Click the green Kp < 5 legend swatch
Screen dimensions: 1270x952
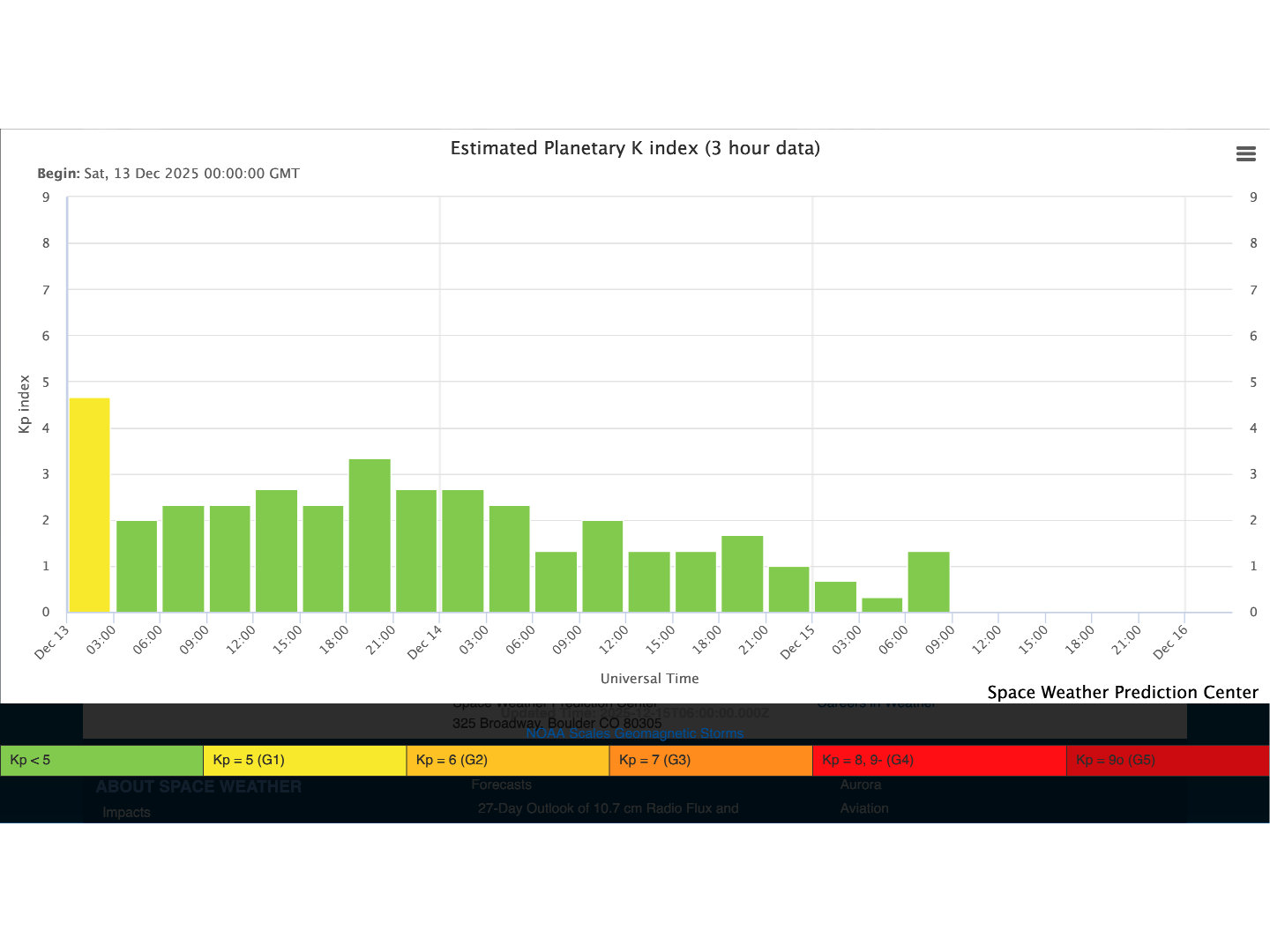[x=101, y=760]
